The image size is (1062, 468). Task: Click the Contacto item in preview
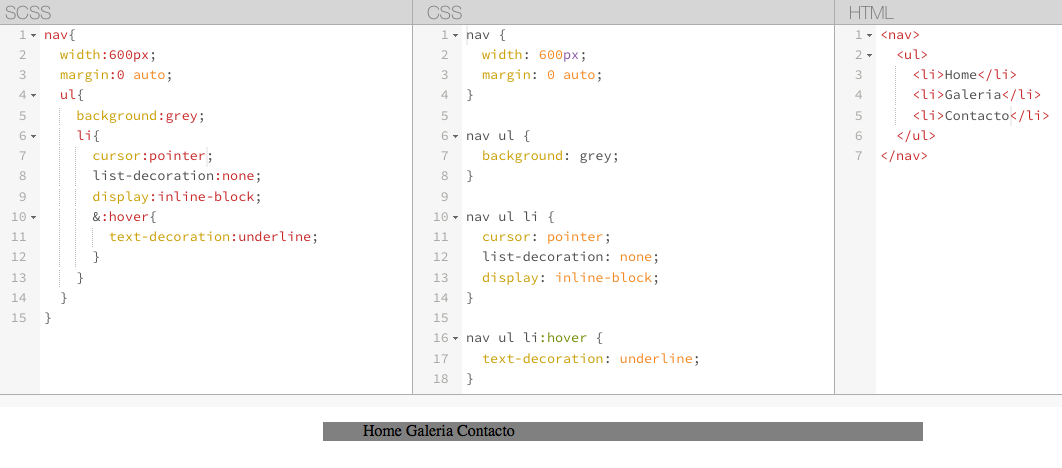point(486,431)
